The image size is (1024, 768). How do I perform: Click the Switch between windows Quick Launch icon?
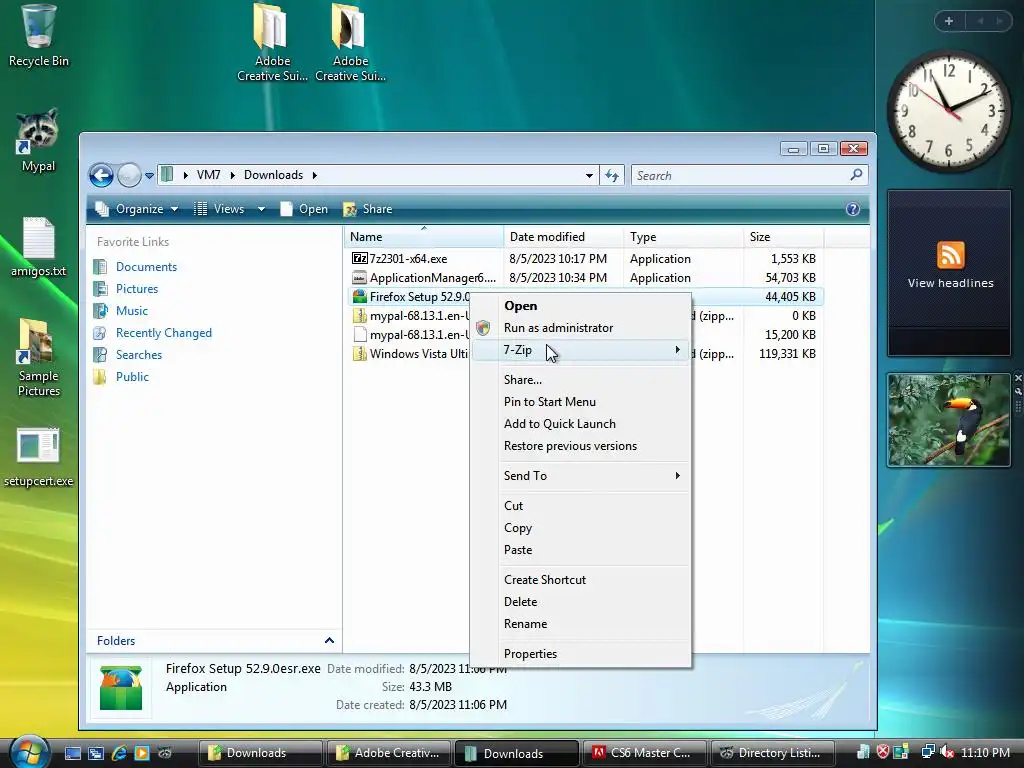96,753
